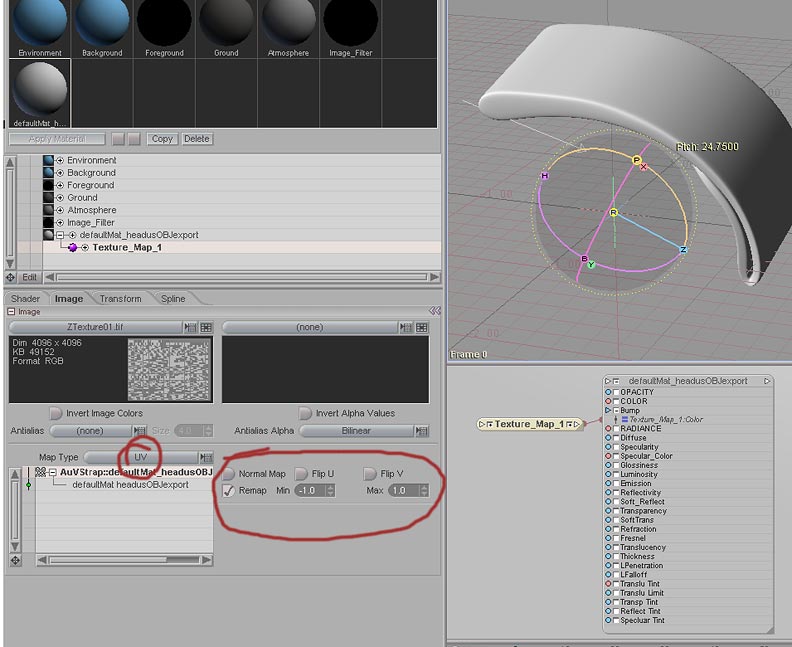Viewport: 792px width, 647px height.
Task: Click the move cross icon below UV list
Action: (x=15, y=561)
